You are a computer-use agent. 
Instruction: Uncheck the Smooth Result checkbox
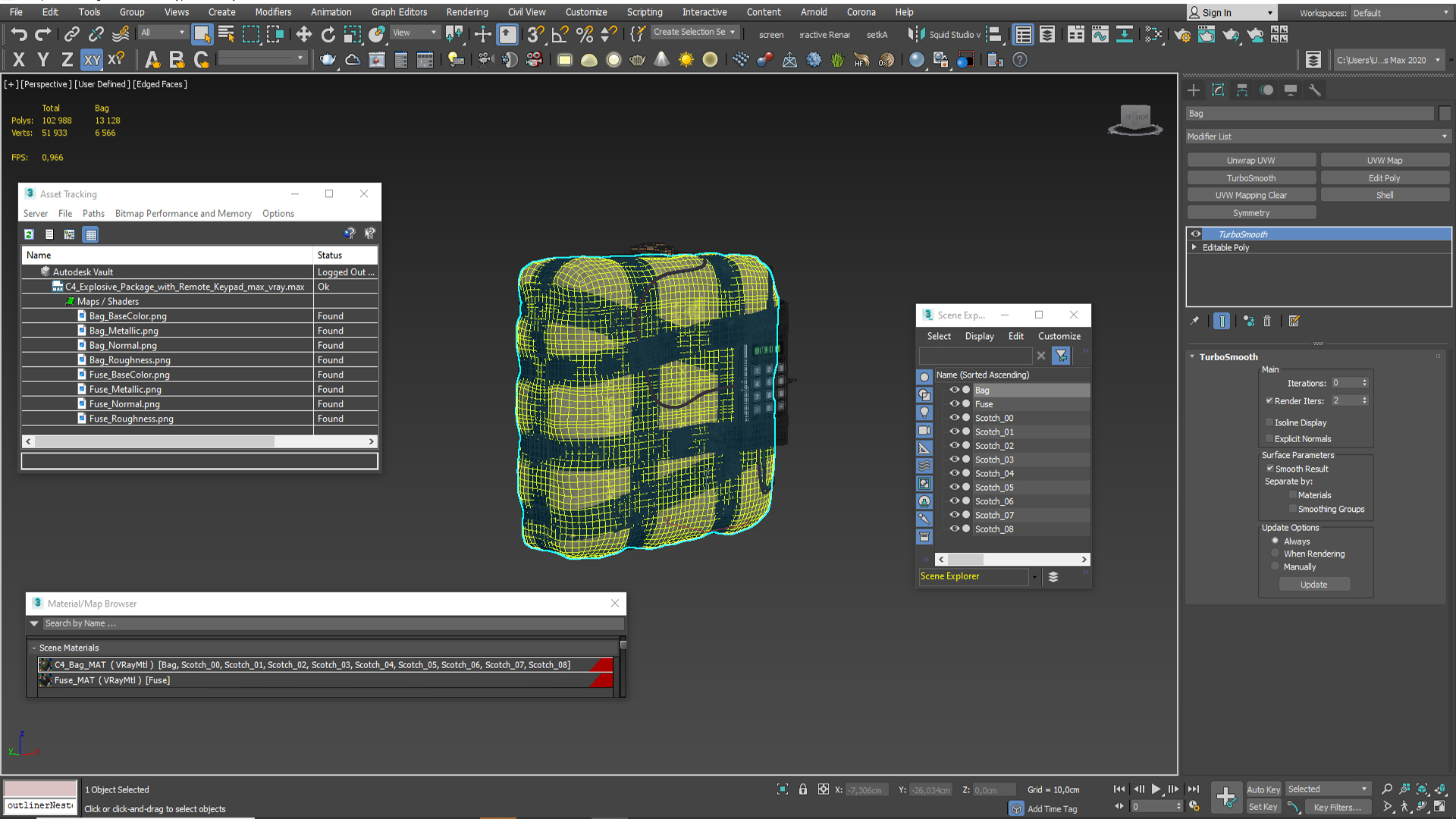click(1269, 469)
